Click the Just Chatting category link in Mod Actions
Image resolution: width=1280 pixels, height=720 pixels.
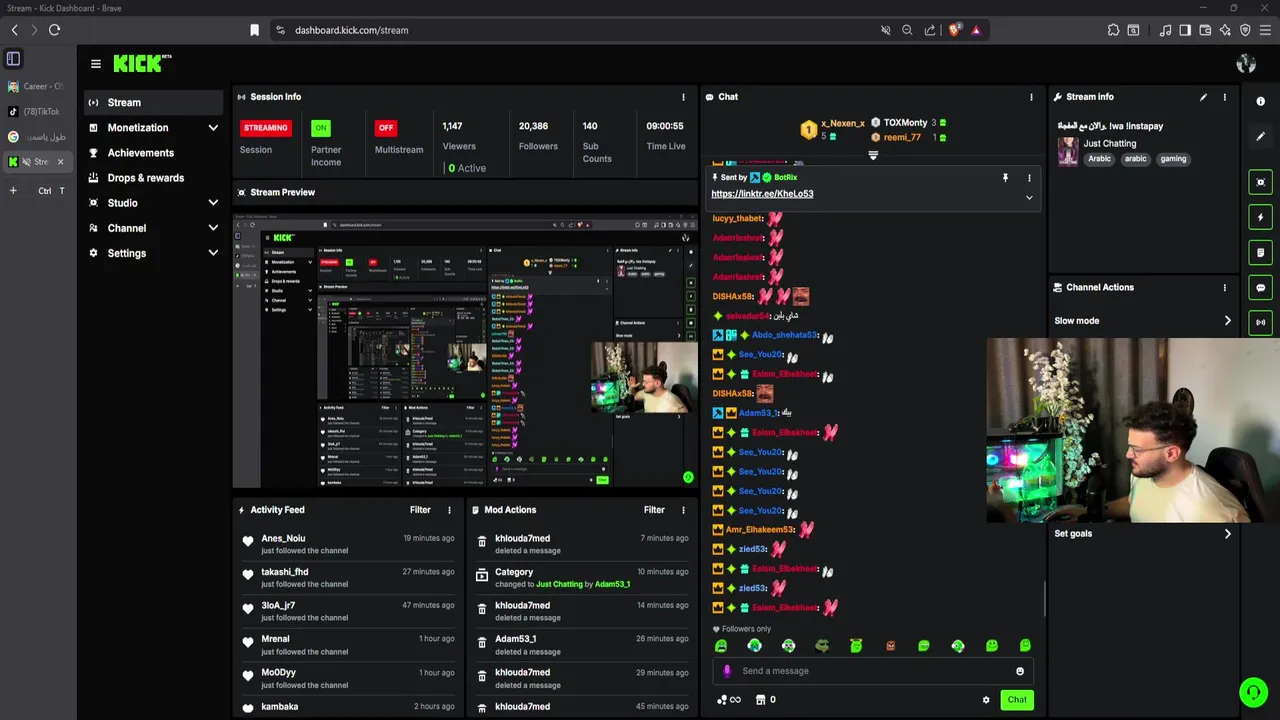pos(559,584)
